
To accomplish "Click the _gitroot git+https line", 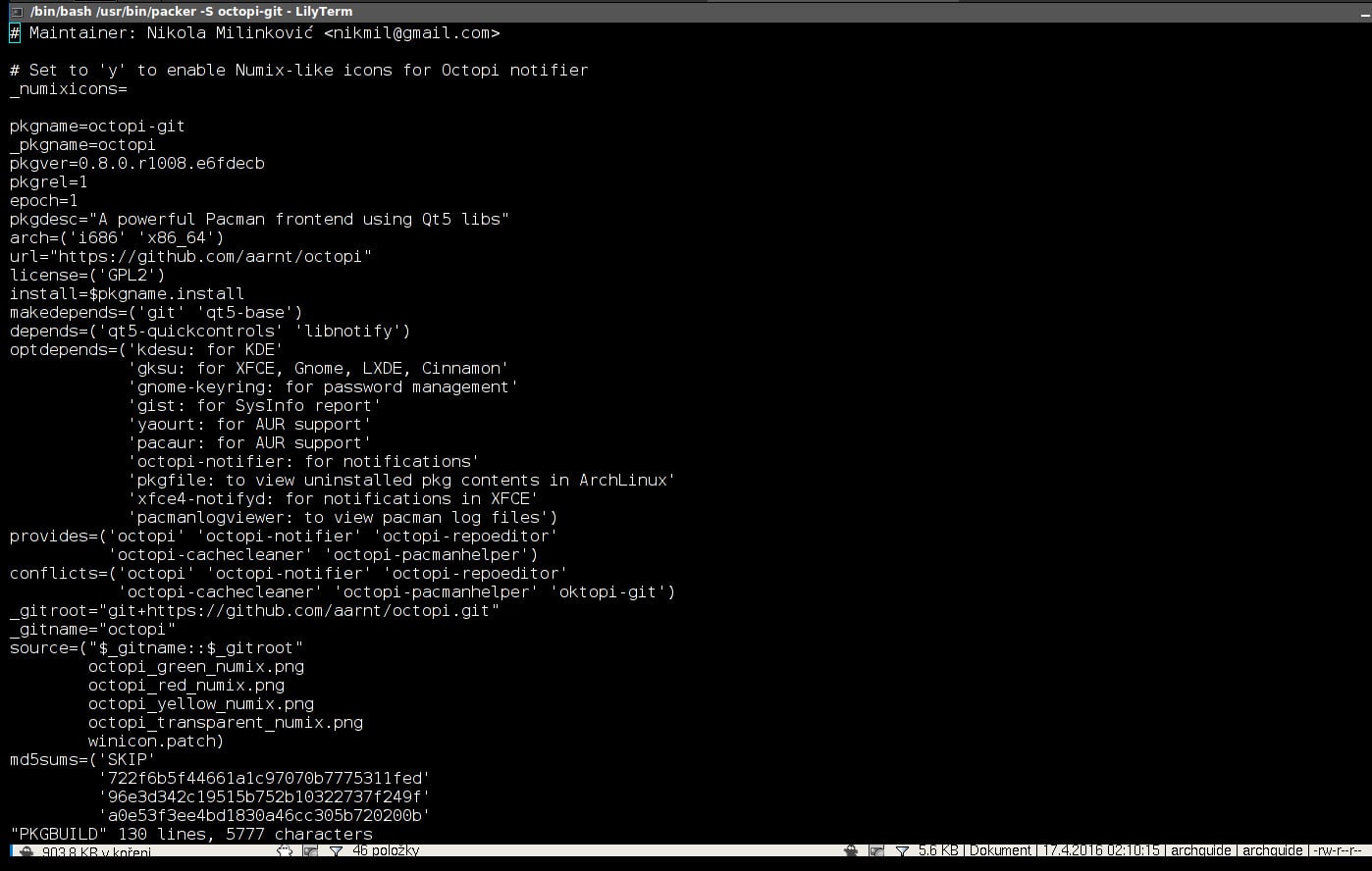I will click(x=255, y=610).
